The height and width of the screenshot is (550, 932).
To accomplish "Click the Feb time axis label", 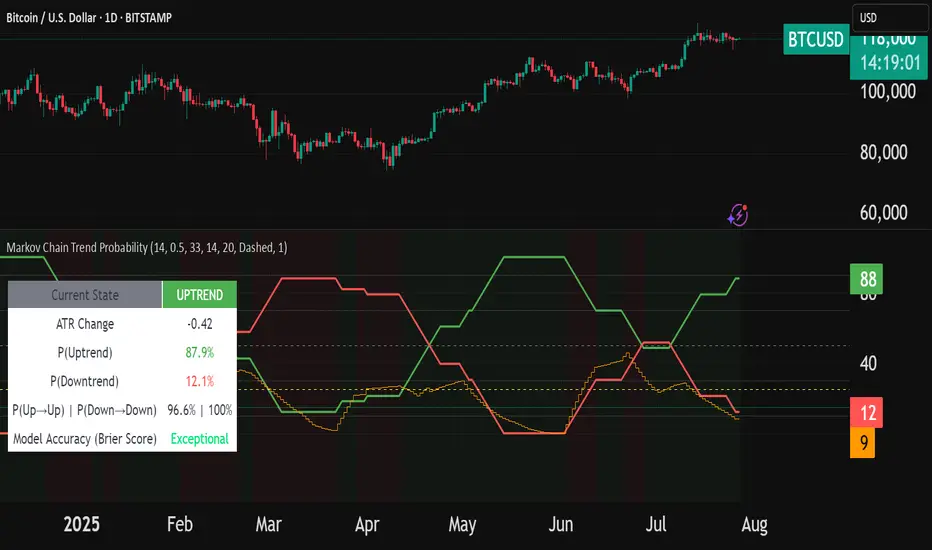I will pyautogui.click(x=180, y=524).
